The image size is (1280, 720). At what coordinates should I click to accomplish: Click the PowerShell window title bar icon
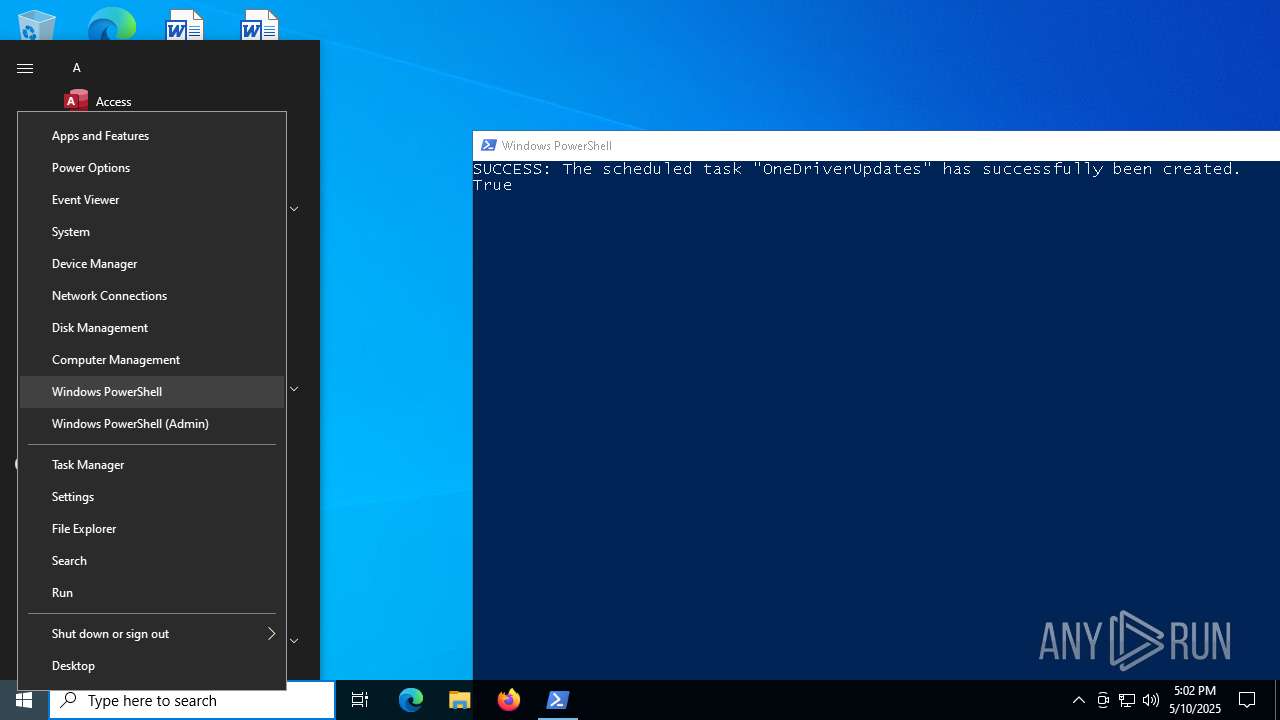point(489,145)
